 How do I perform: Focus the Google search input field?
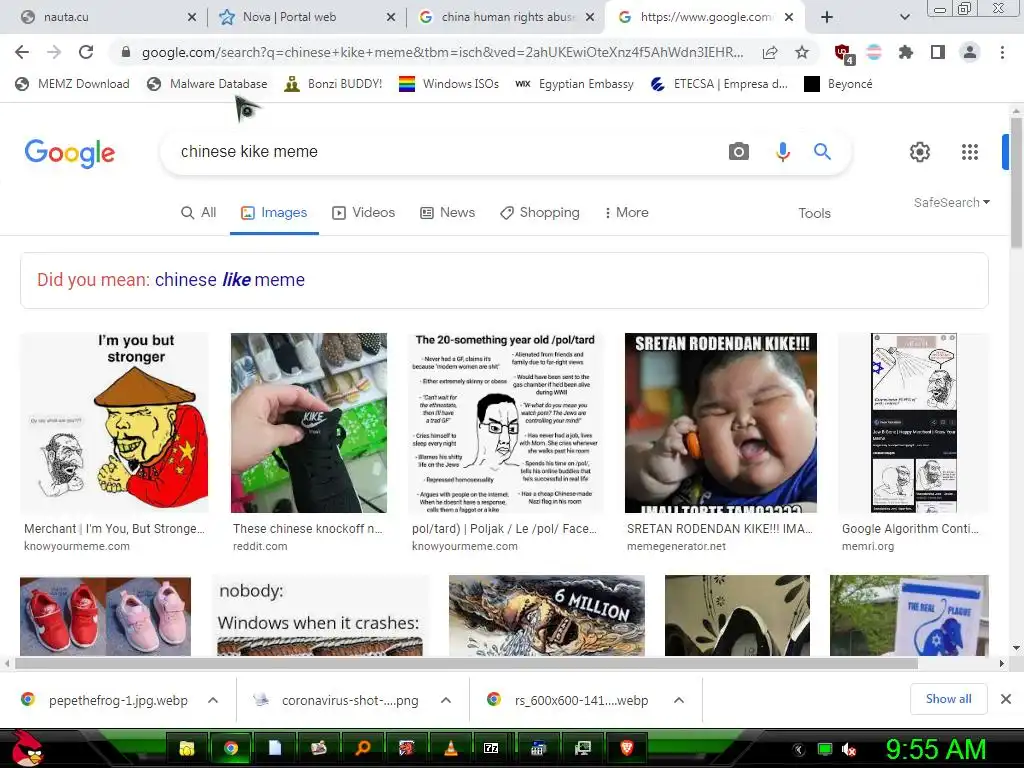coord(444,152)
